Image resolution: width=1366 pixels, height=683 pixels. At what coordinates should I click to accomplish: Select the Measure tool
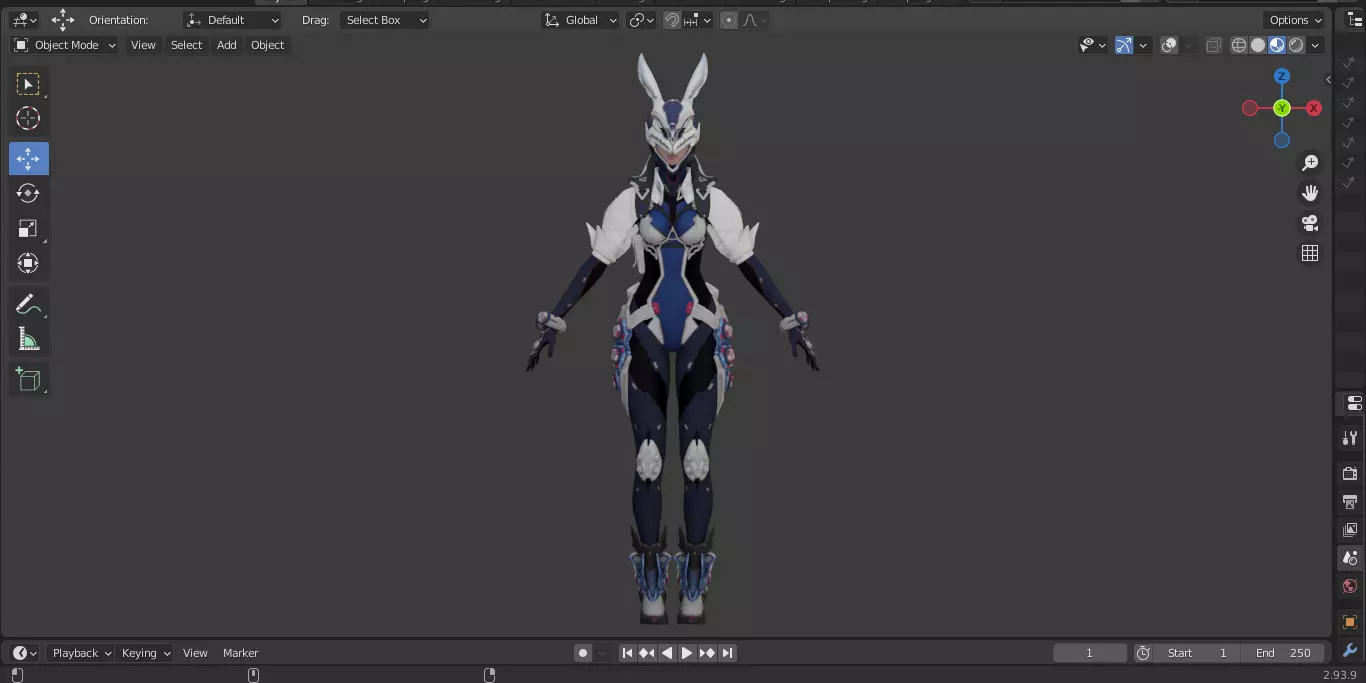pyautogui.click(x=28, y=340)
